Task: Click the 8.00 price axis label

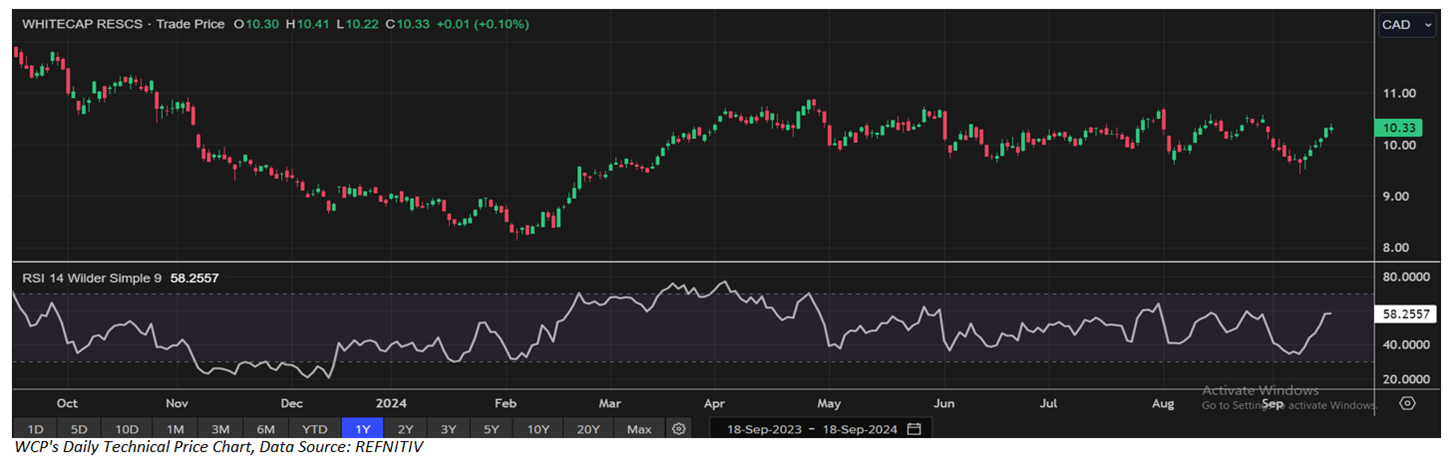Action: (1398, 248)
